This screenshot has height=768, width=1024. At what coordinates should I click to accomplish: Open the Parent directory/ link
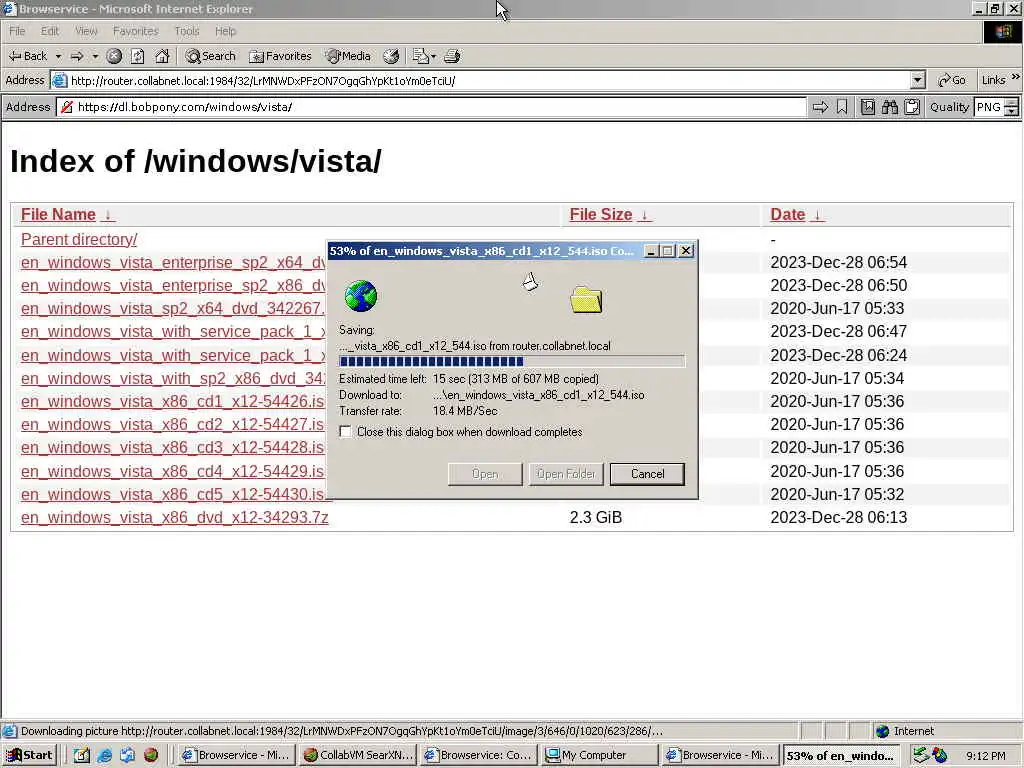tap(79, 240)
